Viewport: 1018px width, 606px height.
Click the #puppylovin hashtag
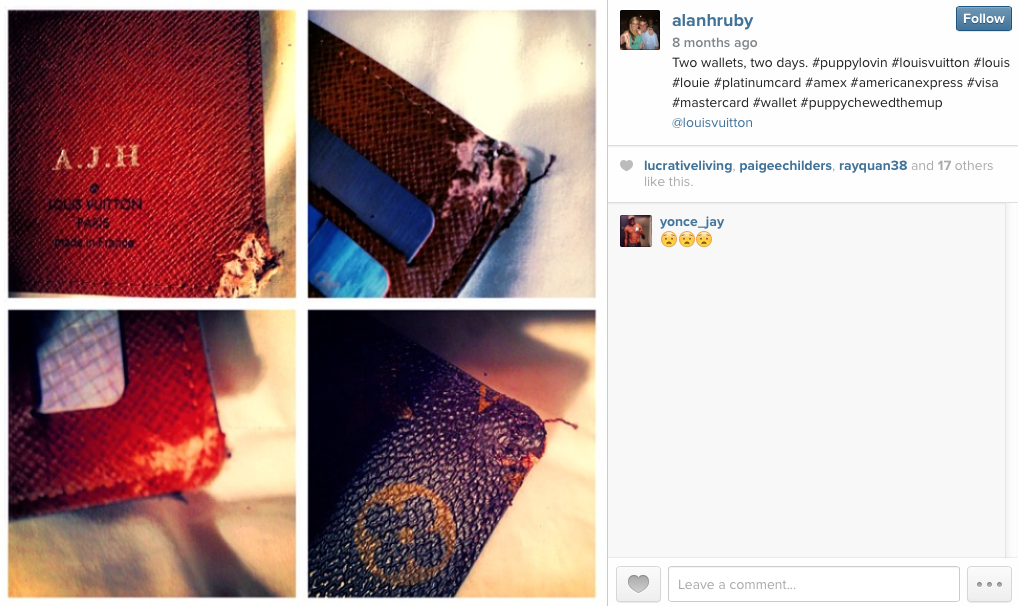849,63
